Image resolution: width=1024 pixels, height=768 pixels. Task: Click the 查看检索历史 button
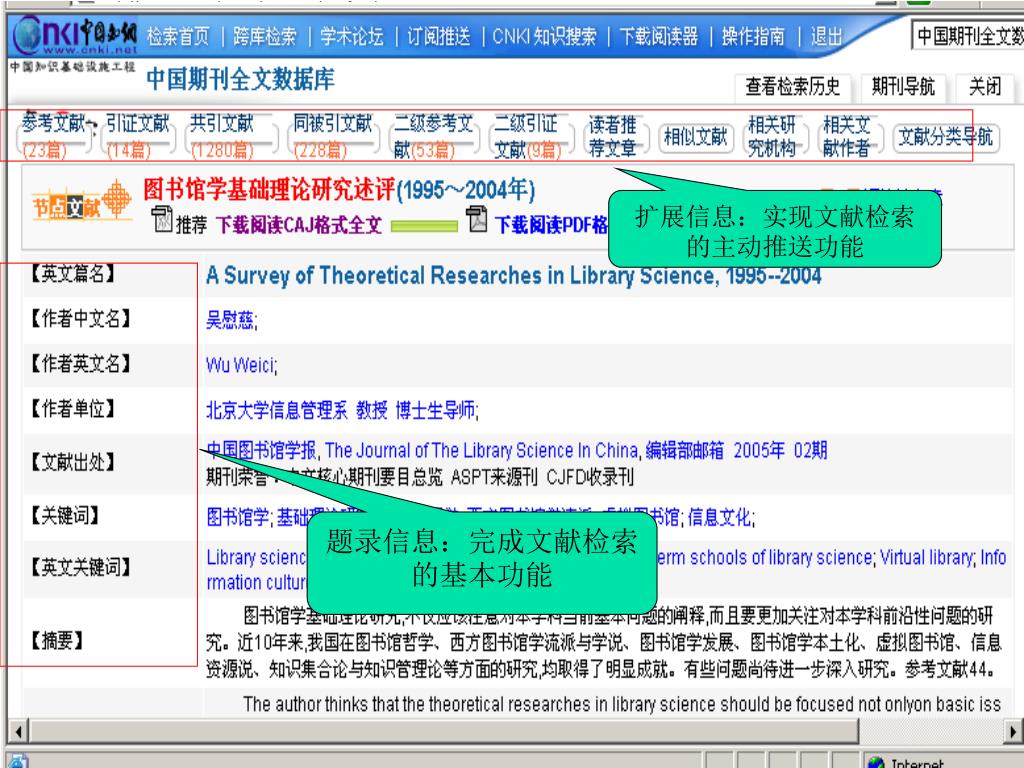coord(793,87)
